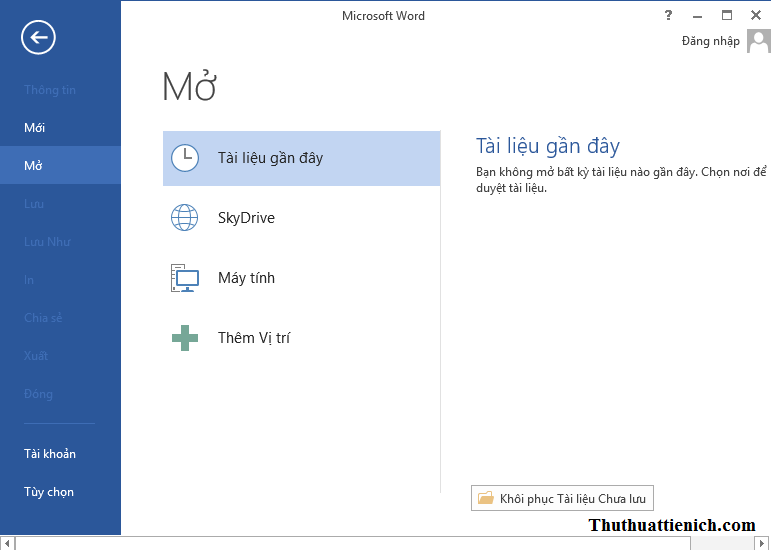
Task: Maximize the Word window
Action: 727,15
